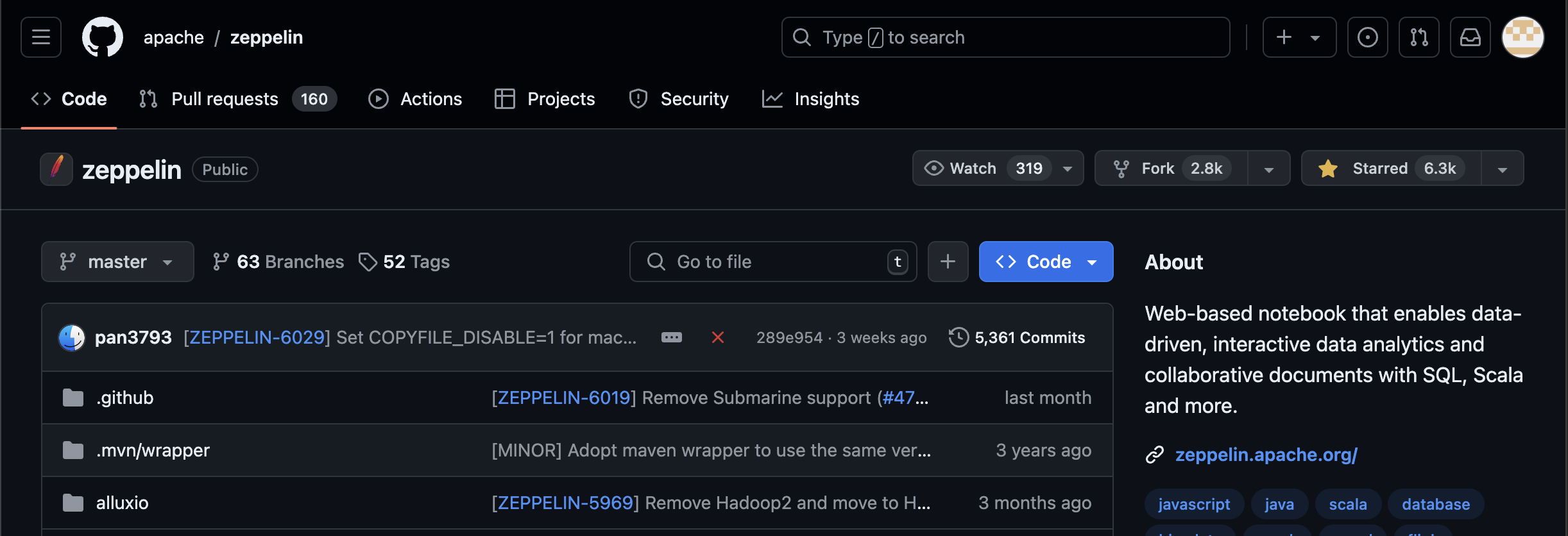Click the Watch button
Image resolution: width=1568 pixels, height=536 pixels.
(x=998, y=168)
